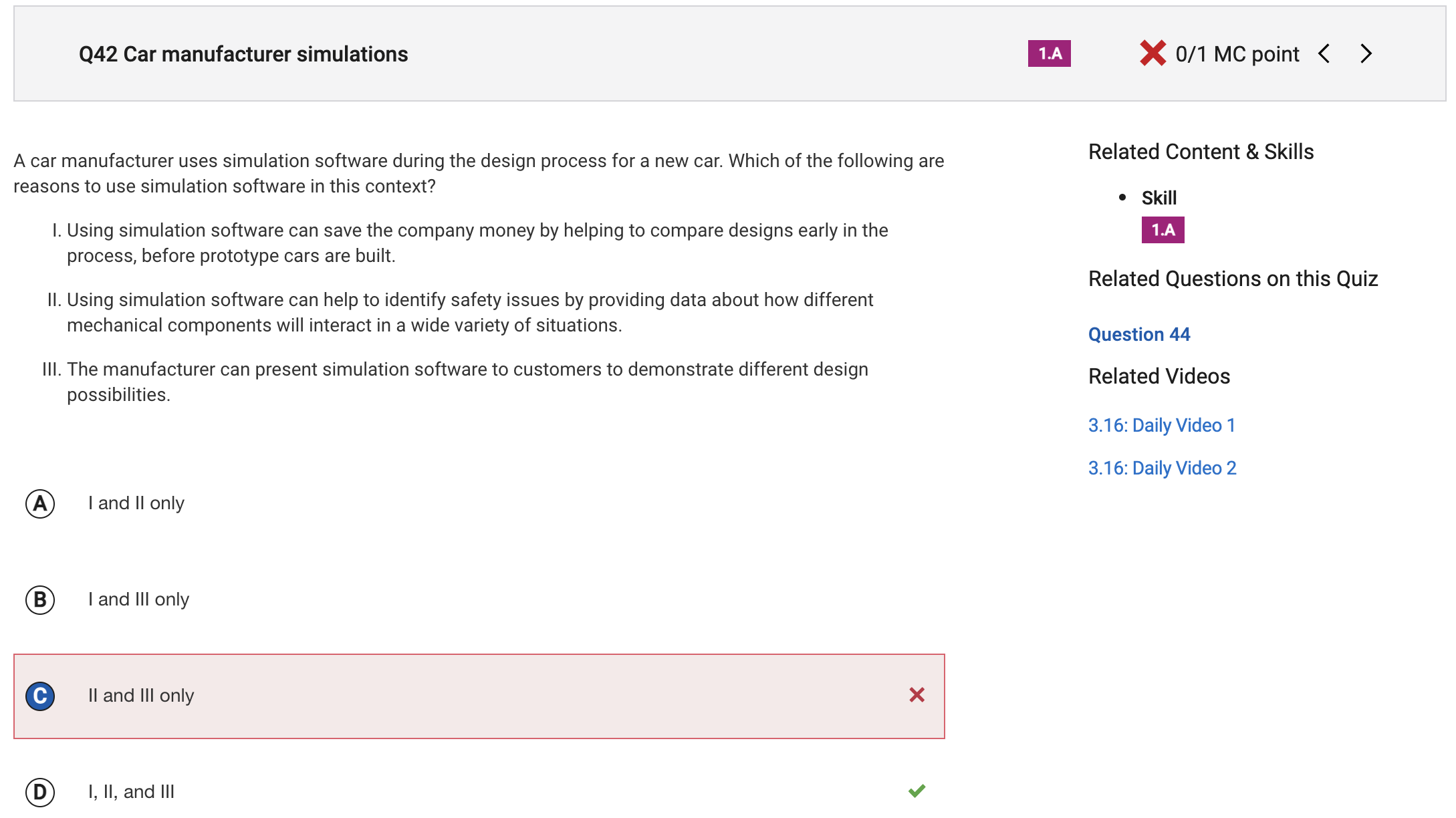Go to the previous question arrow

coord(1324,53)
